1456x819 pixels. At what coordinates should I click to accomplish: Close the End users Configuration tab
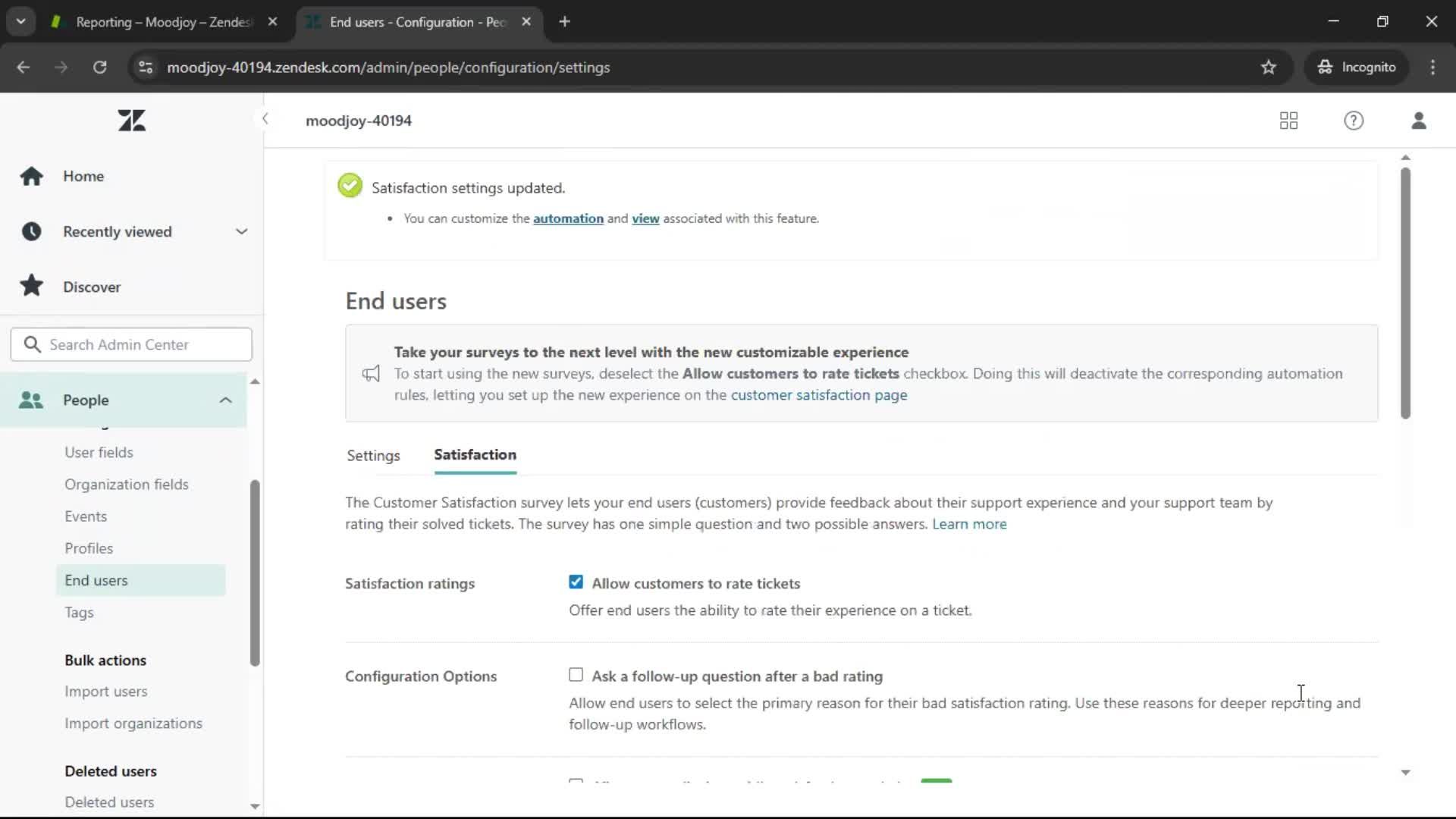pos(526,22)
